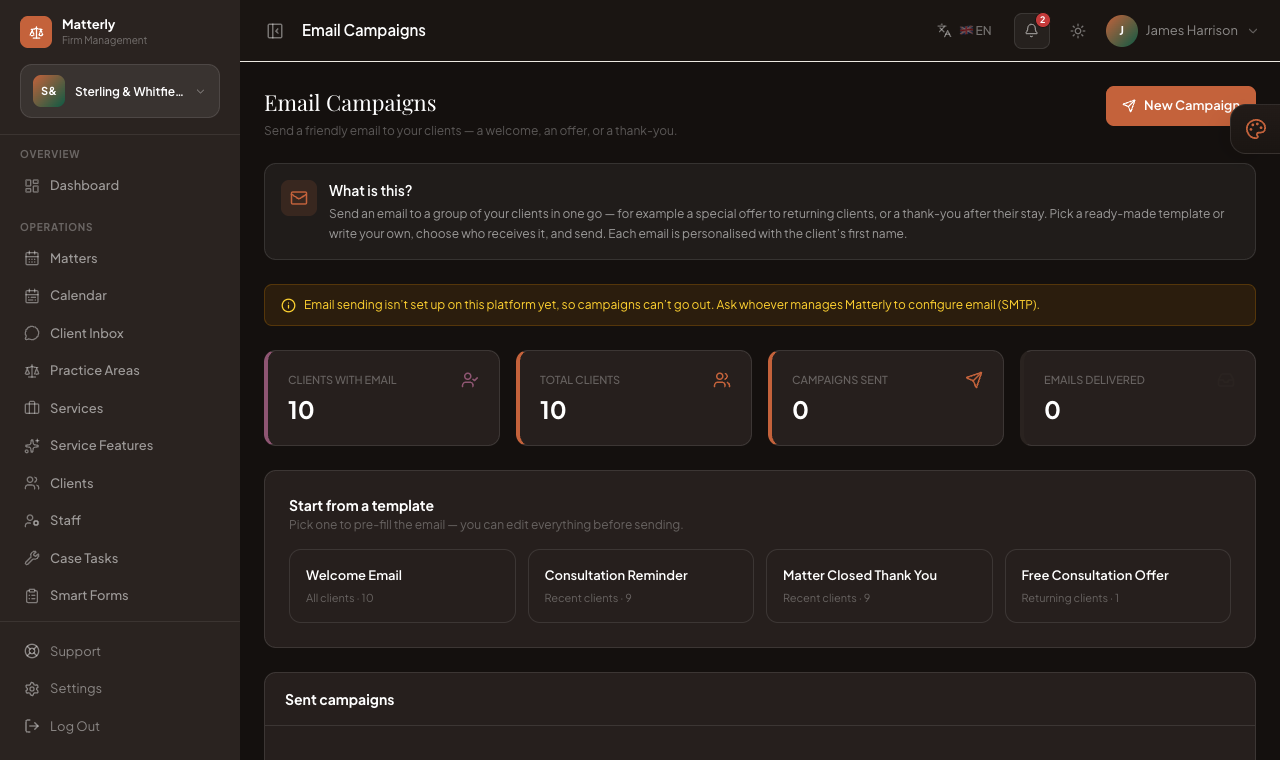The image size is (1280, 760).
Task: Click the Support lifebuoy icon
Action: point(32,652)
